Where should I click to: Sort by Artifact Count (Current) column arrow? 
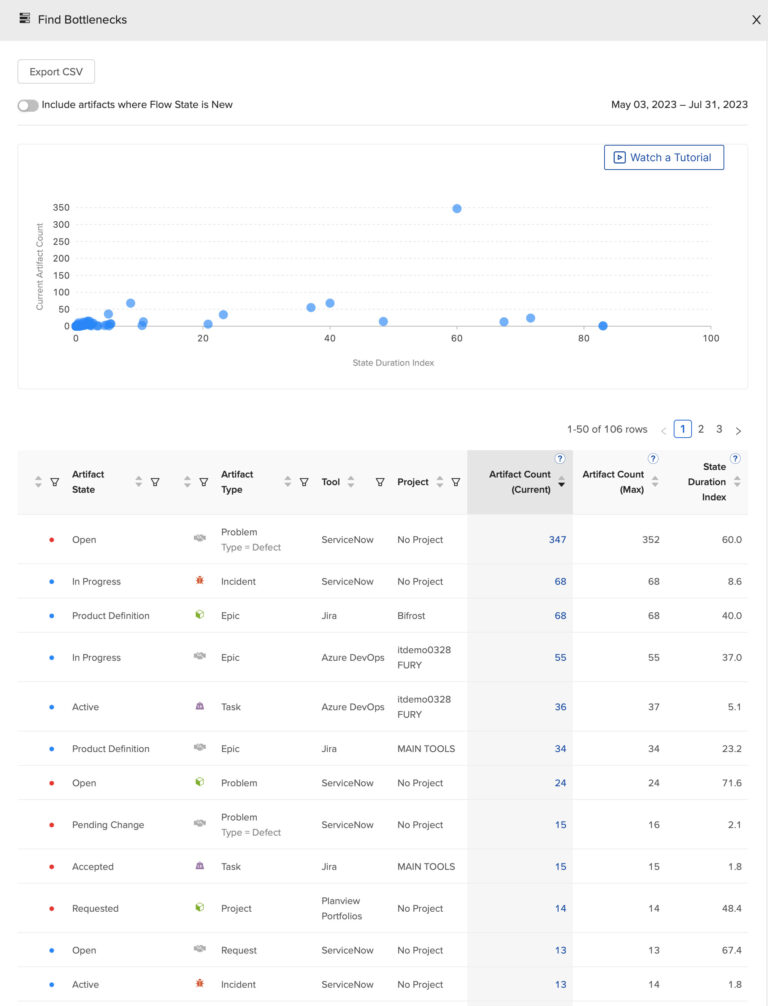click(x=561, y=483)
